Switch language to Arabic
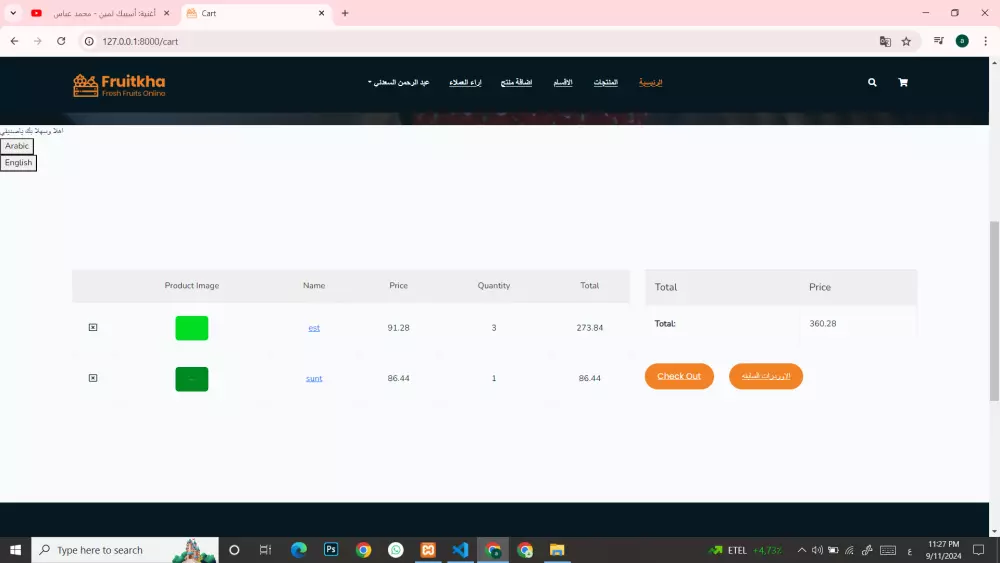Viewport: 1000px width, 563px height. tap(17, 146)
